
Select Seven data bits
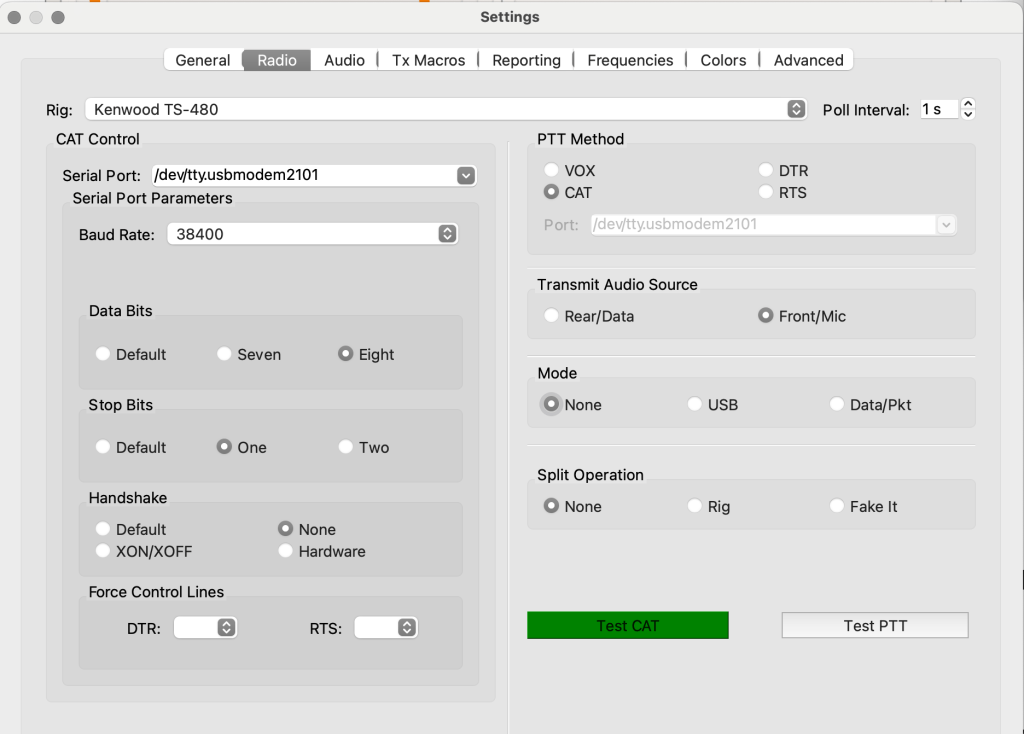click(225, 354)
